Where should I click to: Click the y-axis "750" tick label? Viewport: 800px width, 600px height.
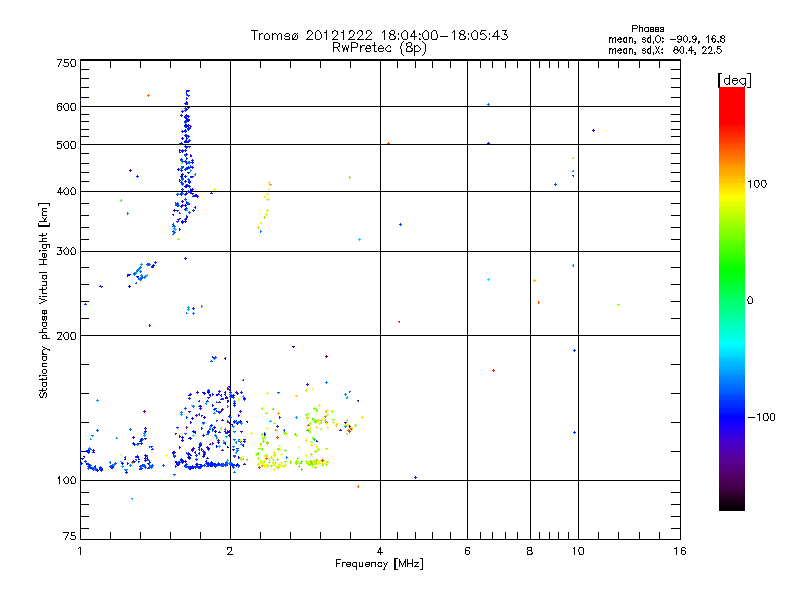[66, 63]
